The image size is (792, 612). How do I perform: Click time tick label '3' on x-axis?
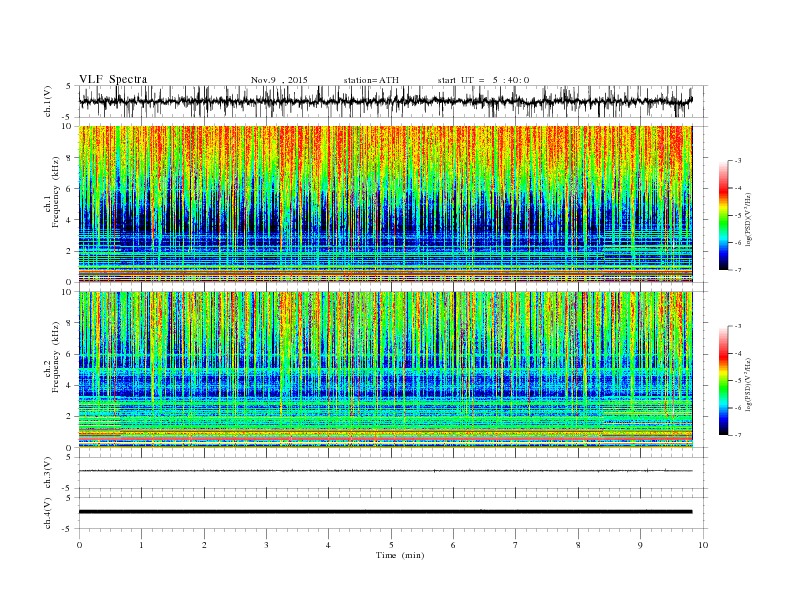click(266, 545)
